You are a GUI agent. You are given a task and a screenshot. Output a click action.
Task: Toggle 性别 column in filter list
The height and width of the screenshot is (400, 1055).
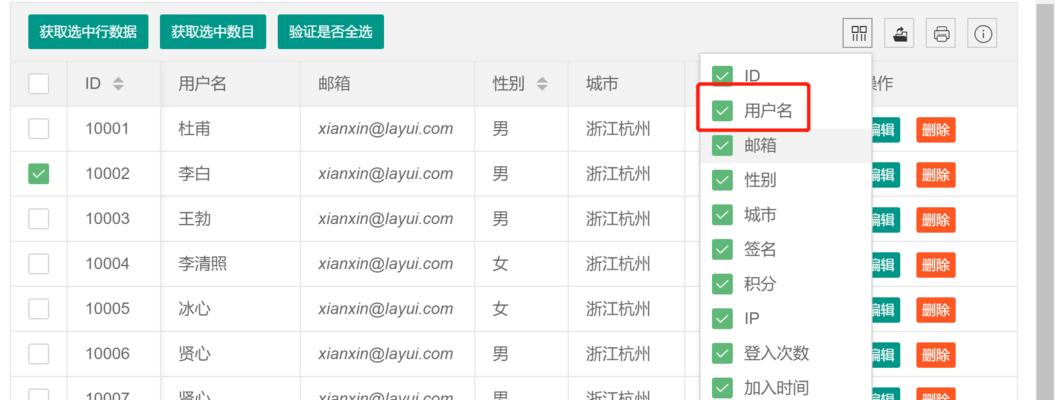click(x=722, y=180)
